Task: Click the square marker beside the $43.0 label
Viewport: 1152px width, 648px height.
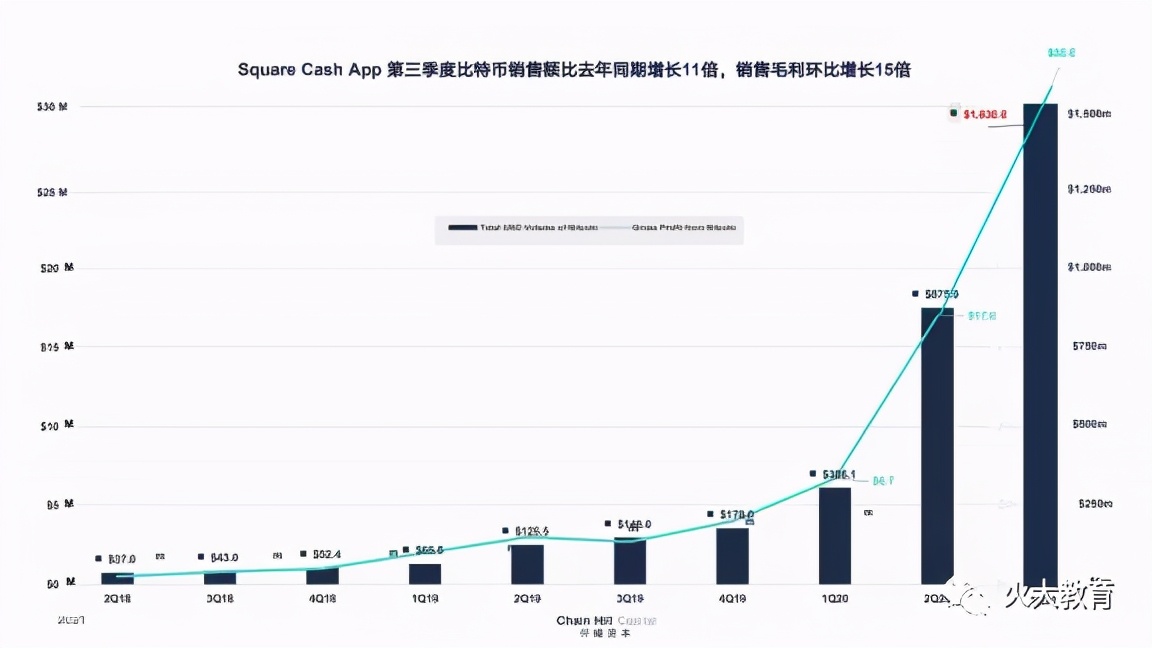Action: click(201, 557)
